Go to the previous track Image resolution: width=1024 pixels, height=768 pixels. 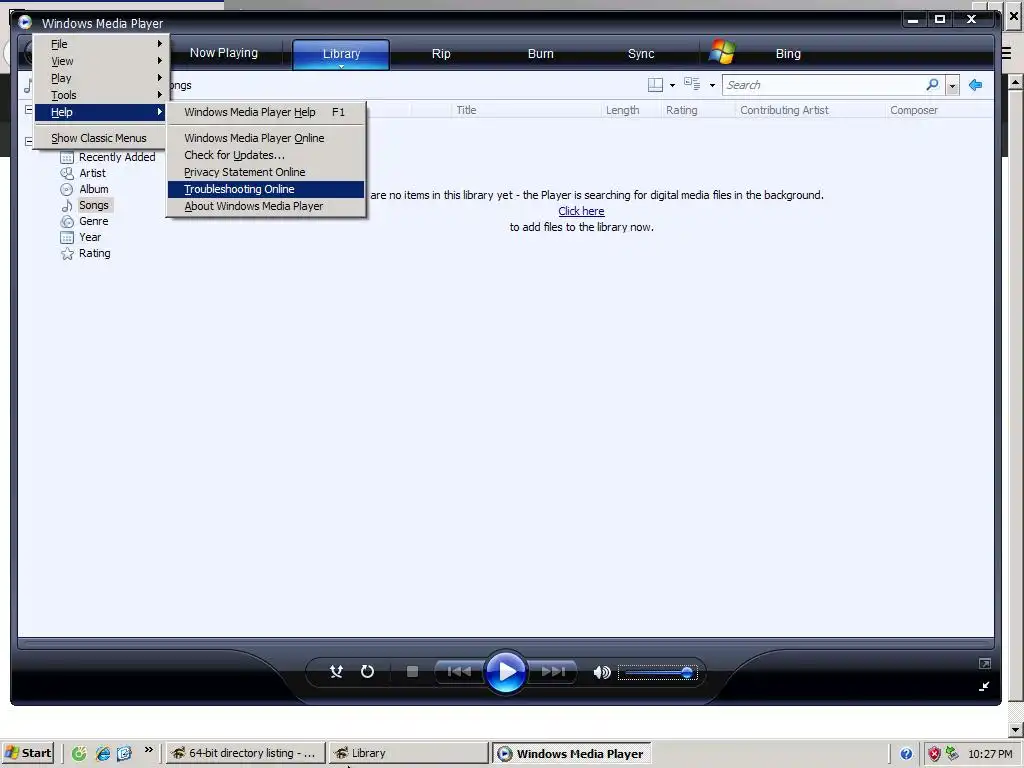(x=459, y=671)
